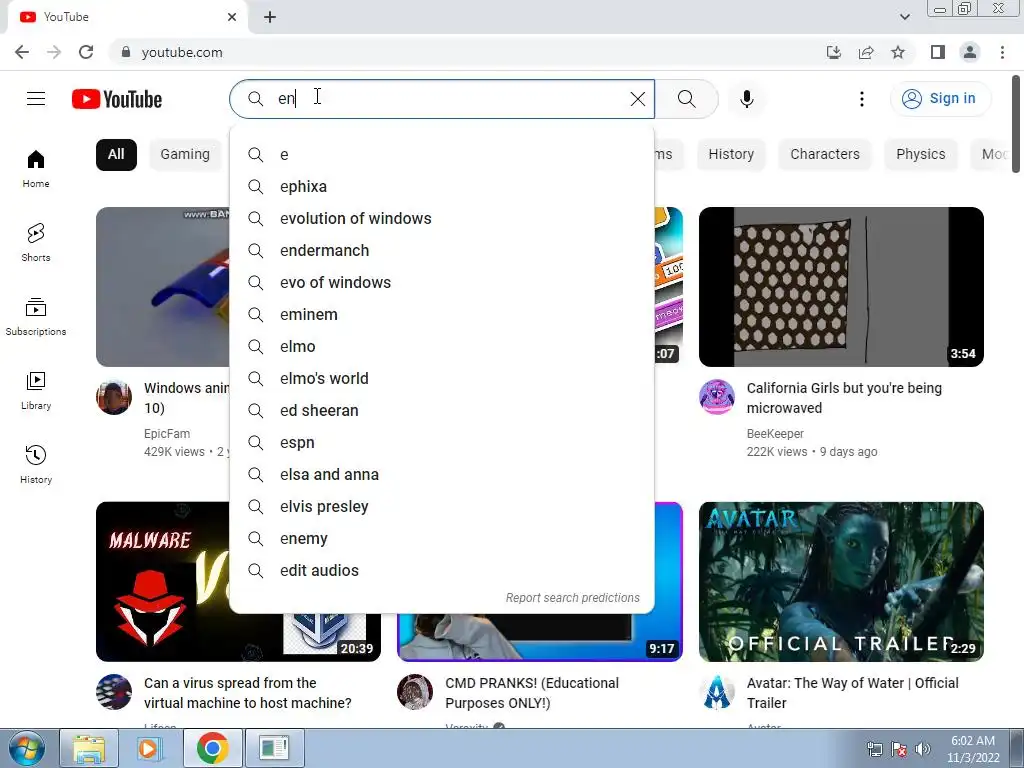The height and width of the screenshot is (768, 1024).
Task: Open the EpicFam channel avatar
Action: point(114,396)
